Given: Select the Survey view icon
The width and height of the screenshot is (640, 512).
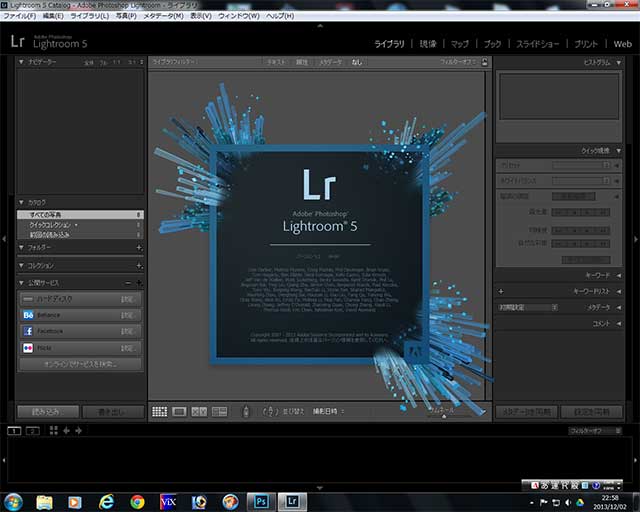Looking at the screenshot, I should [217, 411].
